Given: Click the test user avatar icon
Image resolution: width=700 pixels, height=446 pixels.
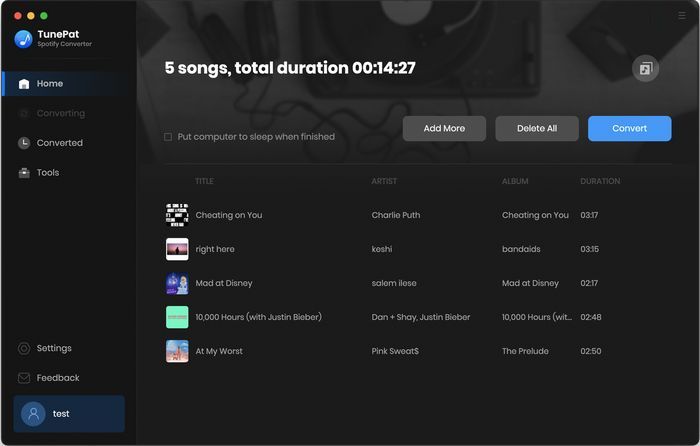Looking at the screenshot, I should point(33,414).
